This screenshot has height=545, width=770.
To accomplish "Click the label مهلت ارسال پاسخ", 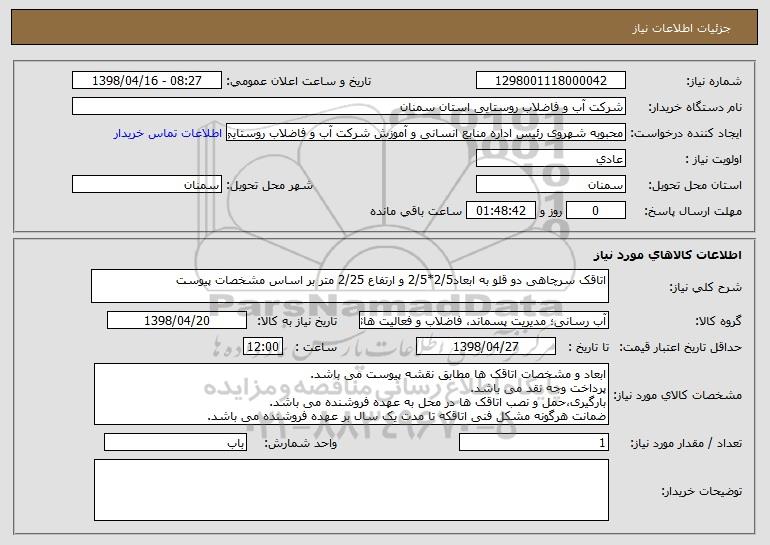I will click(693, 212).
